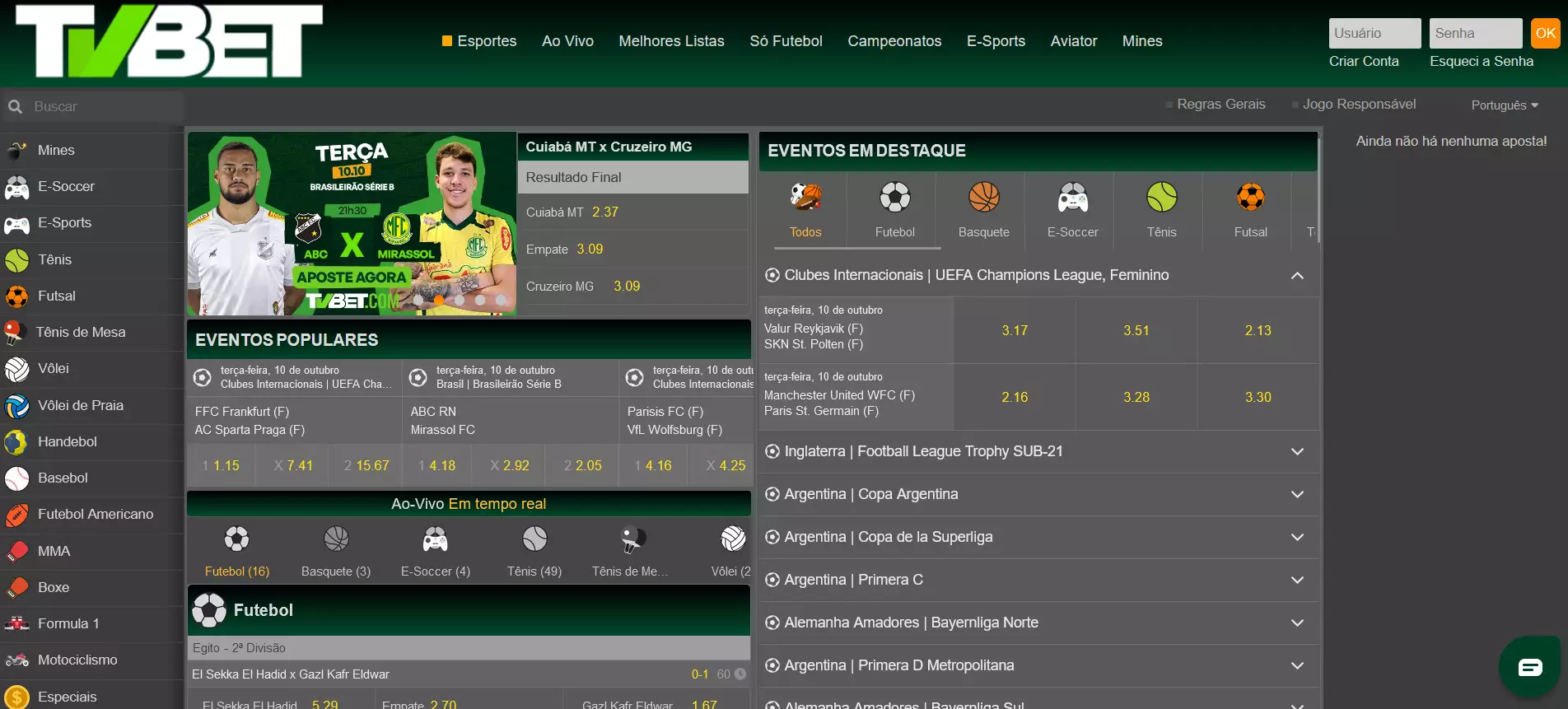
Task: Select Motociclismo bike icon
Action: coord(16,660)
